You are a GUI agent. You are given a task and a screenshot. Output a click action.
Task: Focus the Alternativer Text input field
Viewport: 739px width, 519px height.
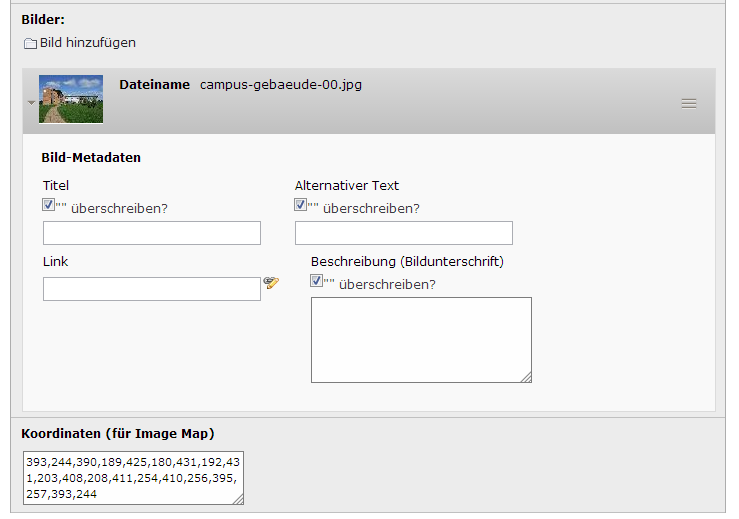[404, 233]
